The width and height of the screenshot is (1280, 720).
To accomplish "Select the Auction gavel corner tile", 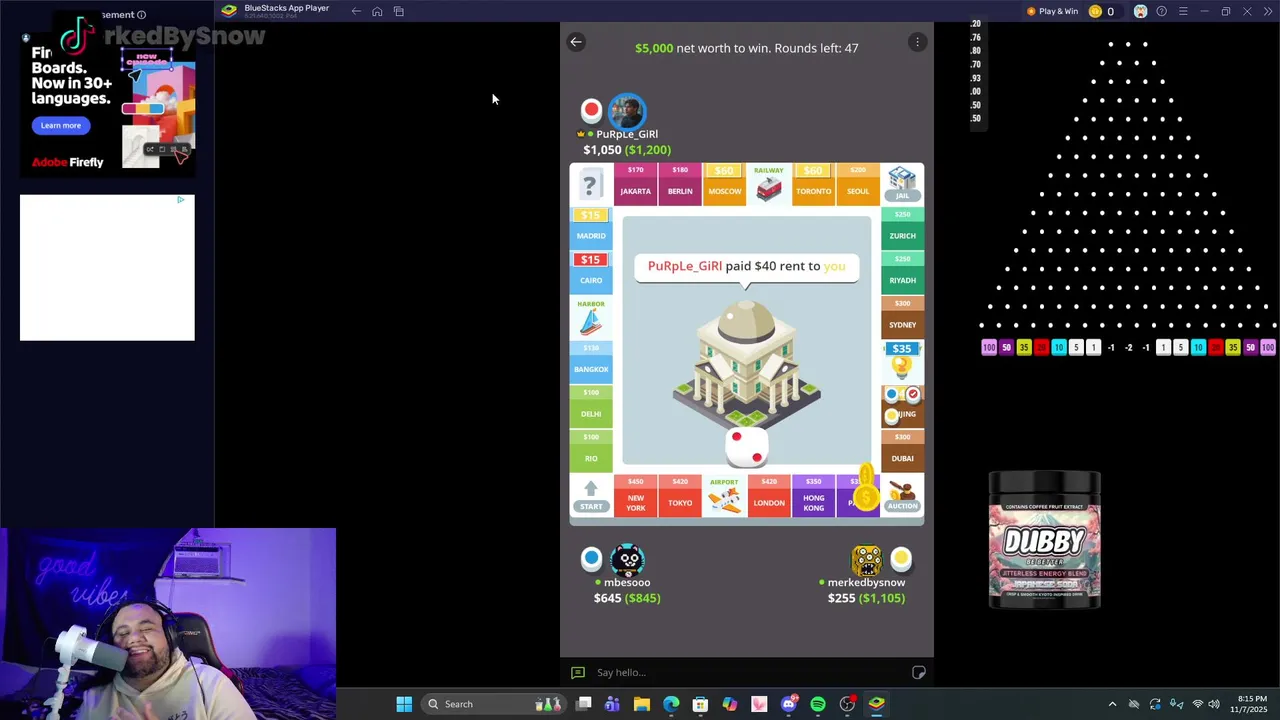I will (x=902, y=496).
